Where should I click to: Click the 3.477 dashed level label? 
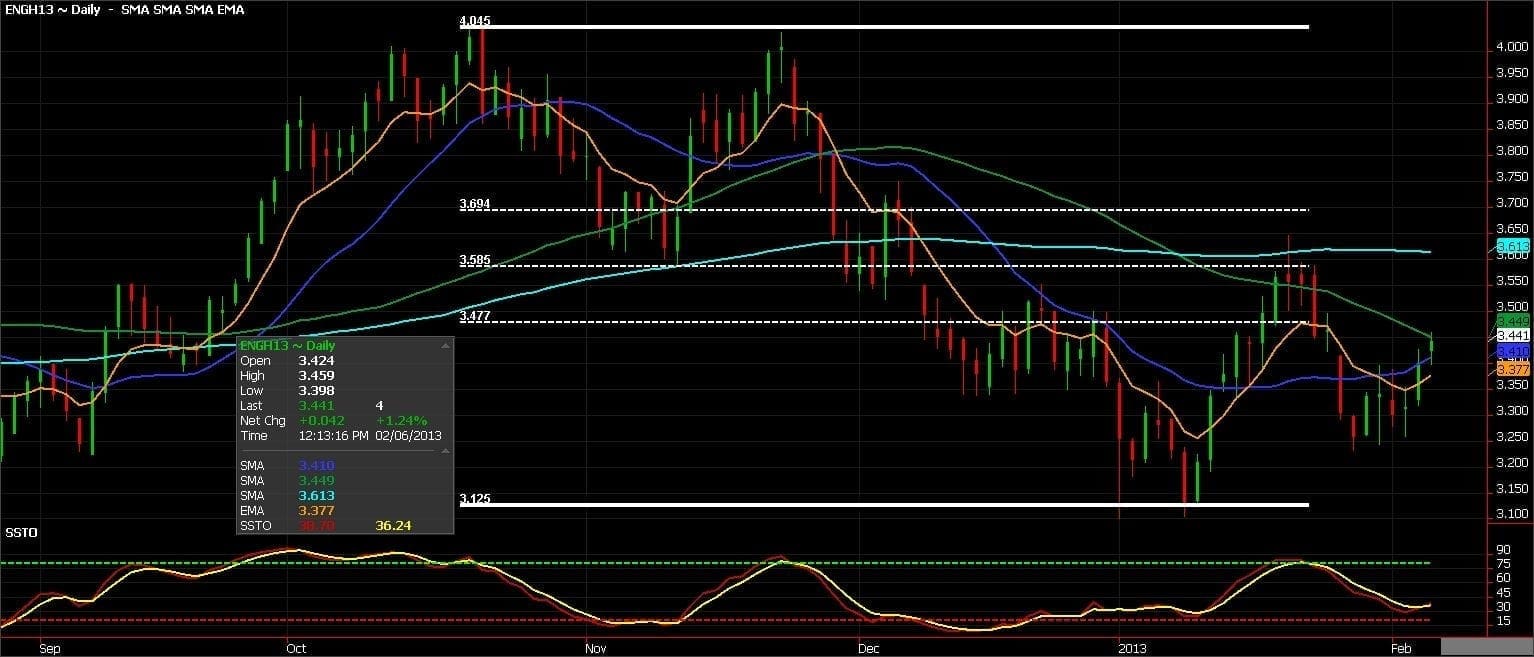click(x=475, y=316)
